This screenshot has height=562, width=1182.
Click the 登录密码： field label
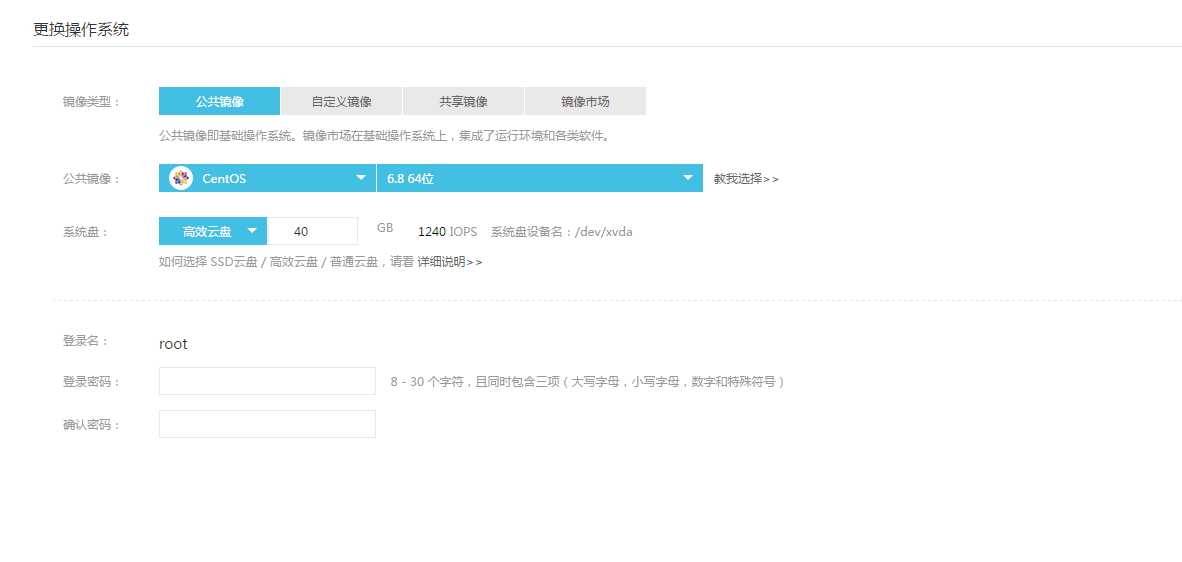[91, 382]
